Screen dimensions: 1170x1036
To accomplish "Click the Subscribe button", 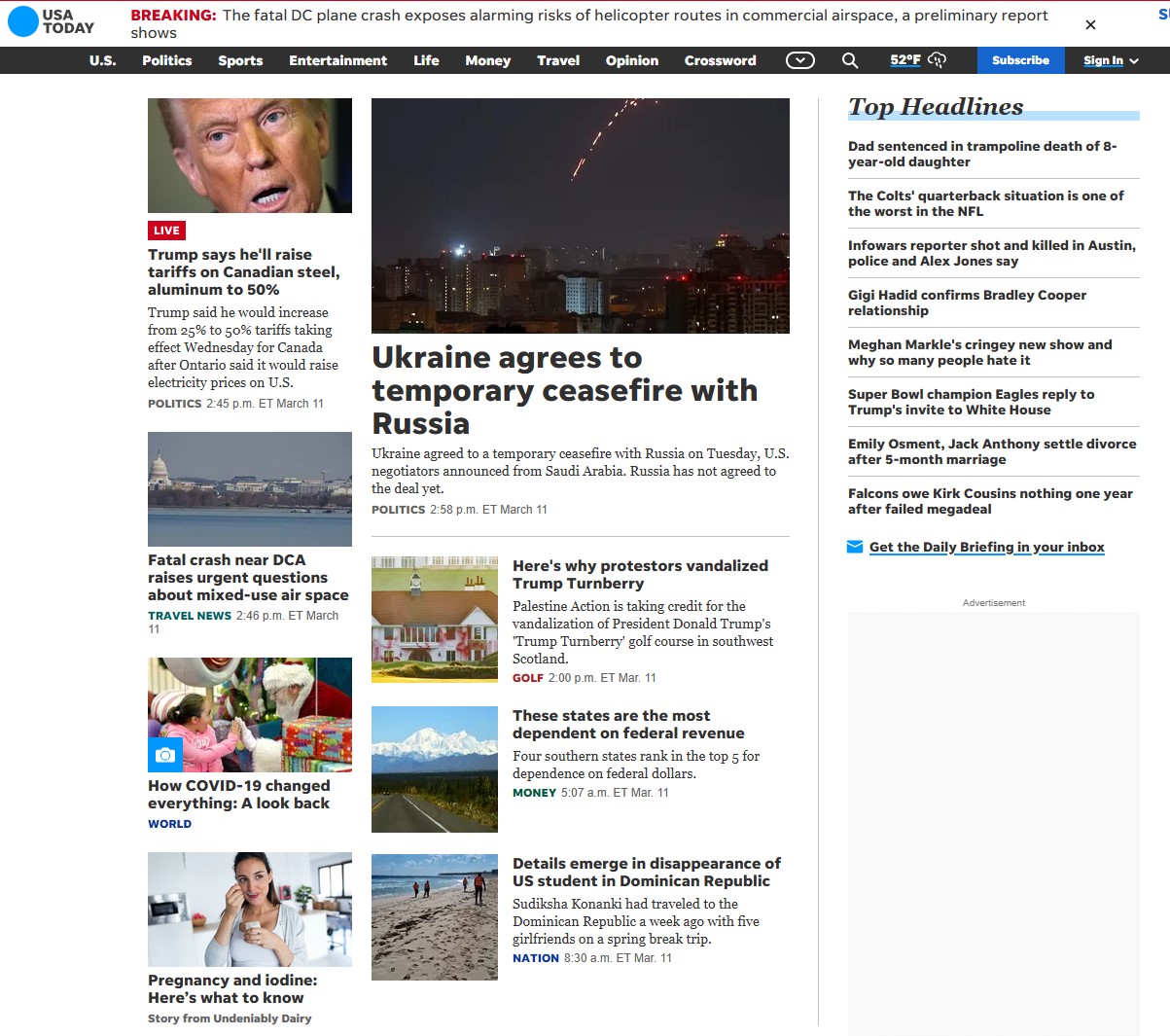I will (1020, 60).
